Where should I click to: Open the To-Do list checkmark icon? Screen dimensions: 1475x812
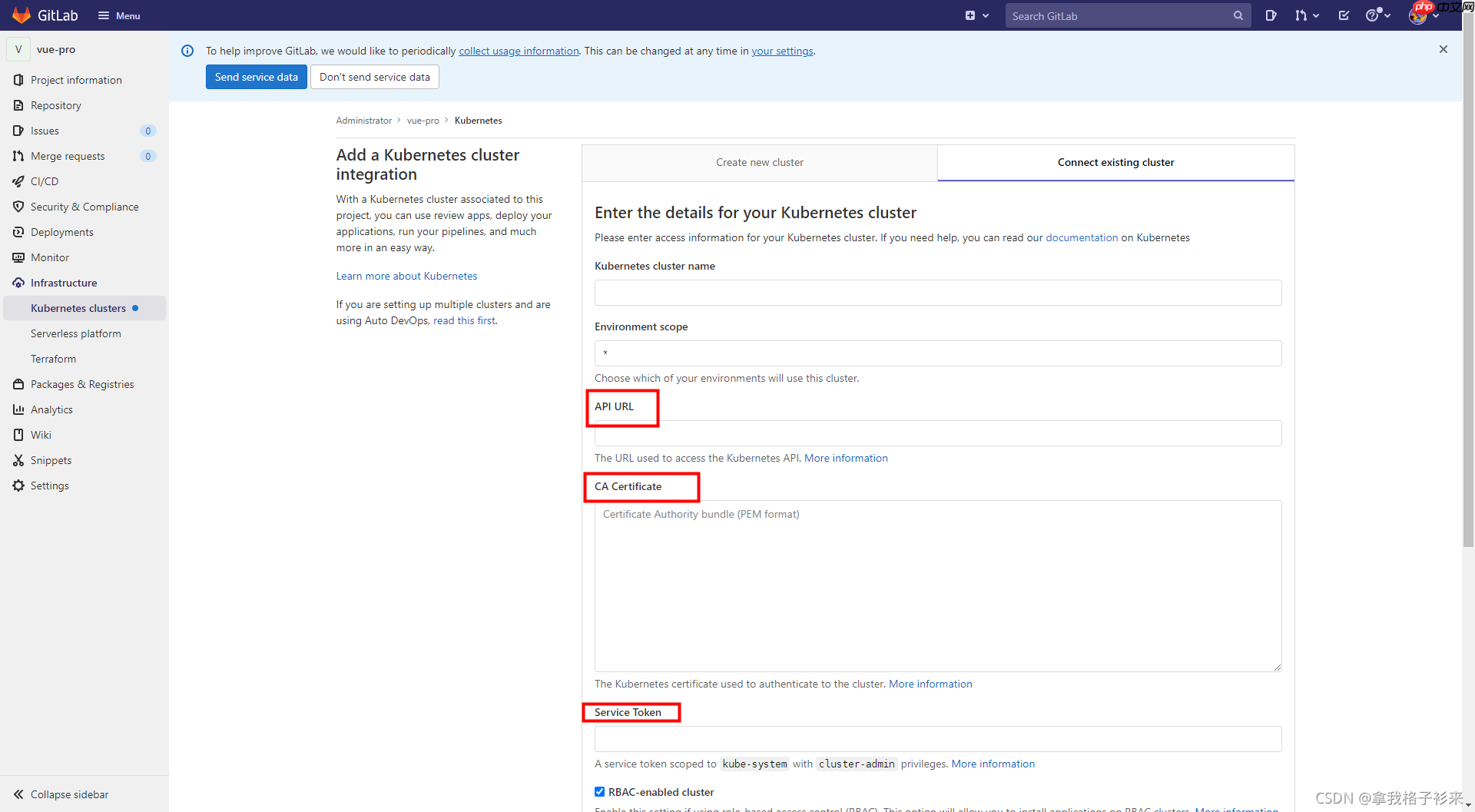(x=1344, y=15)
